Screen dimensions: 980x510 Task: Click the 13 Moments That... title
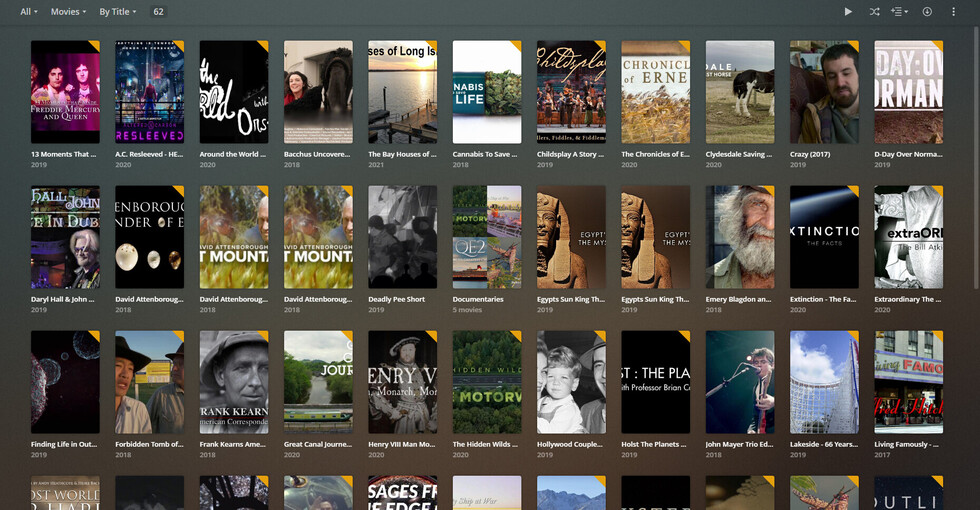pyautogui.click(x=63, y=154)
